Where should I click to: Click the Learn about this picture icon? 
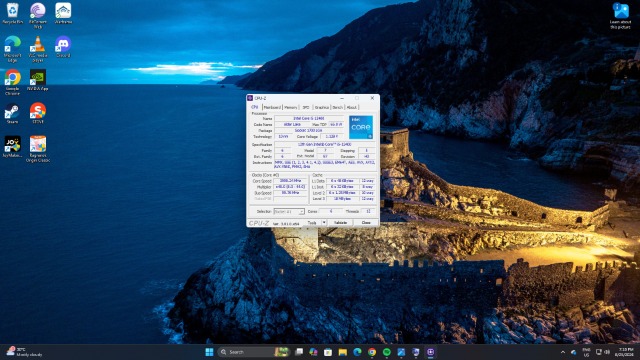(x=620, y=16)
